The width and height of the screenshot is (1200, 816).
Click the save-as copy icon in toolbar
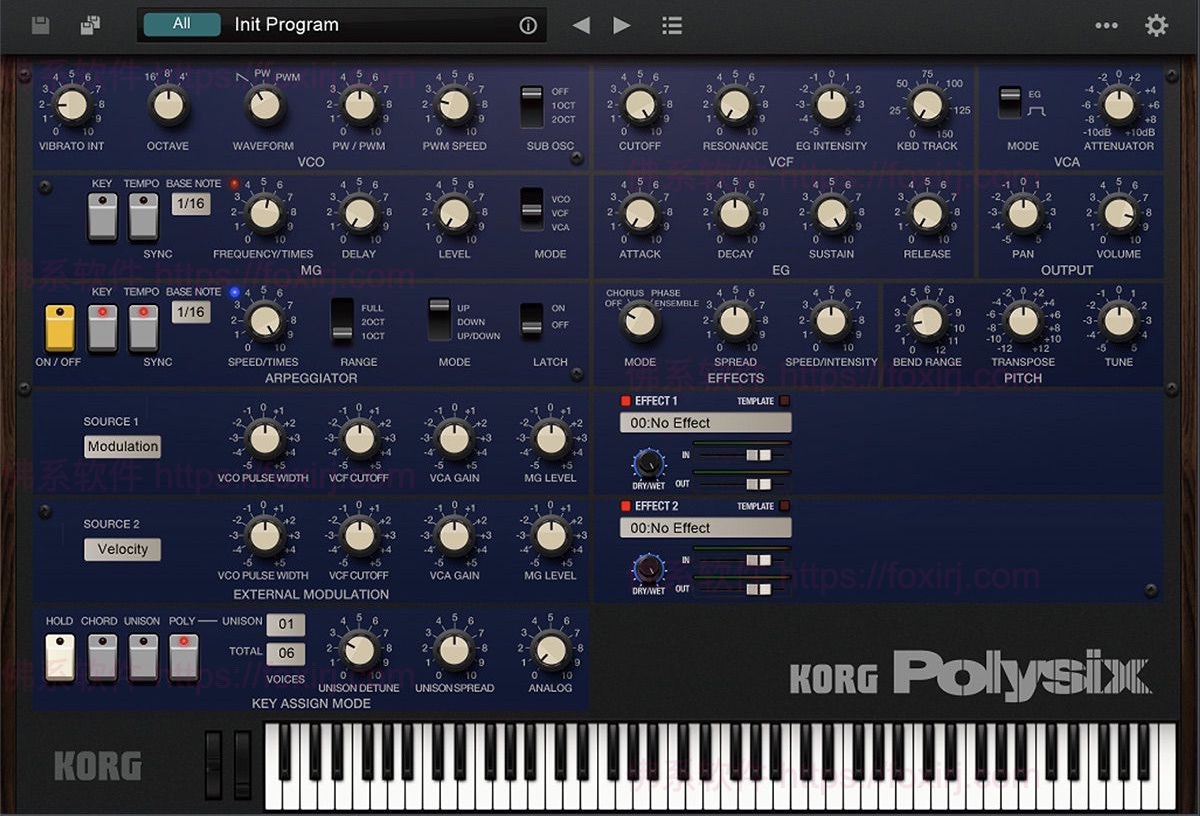point(90,25)
